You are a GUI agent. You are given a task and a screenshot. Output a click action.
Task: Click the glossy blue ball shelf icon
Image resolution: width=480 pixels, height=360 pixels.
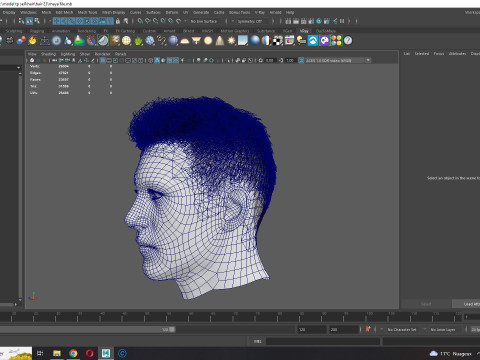tap(255, 41)
